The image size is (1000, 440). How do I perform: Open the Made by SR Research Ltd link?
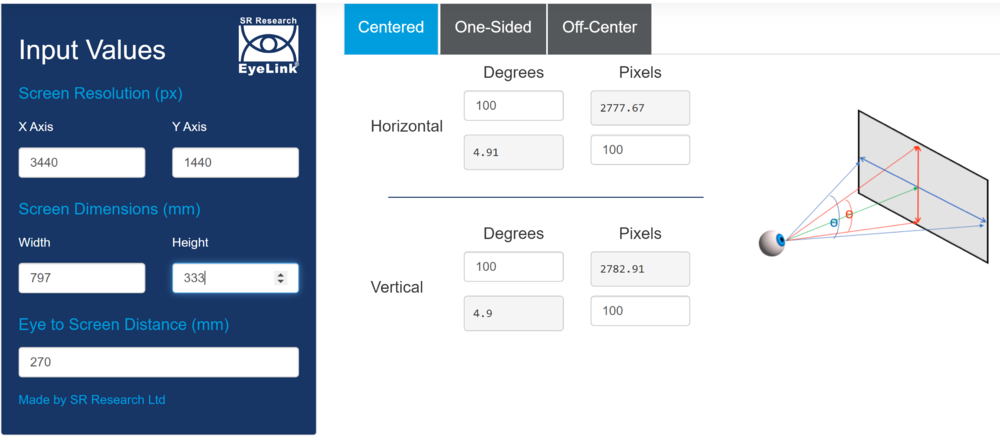[92, 400]
